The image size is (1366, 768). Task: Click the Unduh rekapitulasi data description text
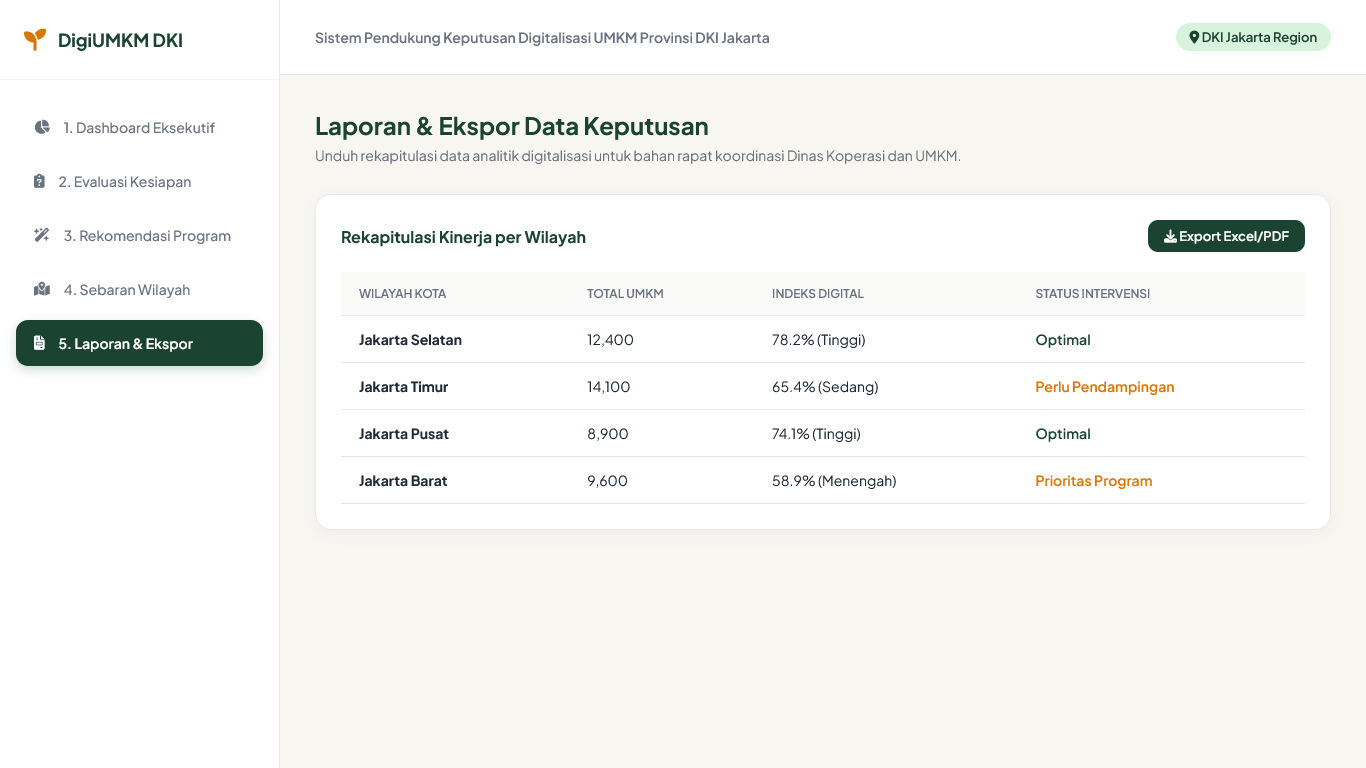click(x=638, y=156)
